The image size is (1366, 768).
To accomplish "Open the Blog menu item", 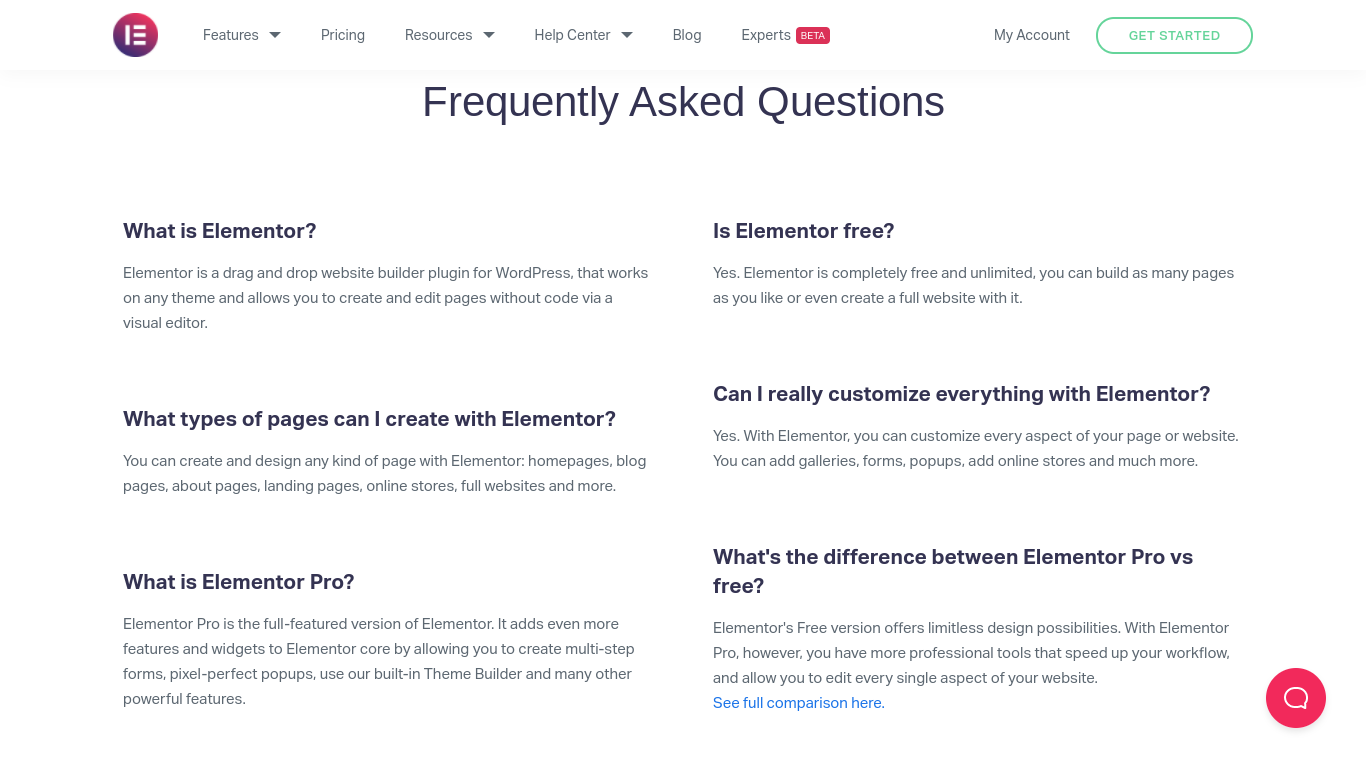I will (x=687, y=35).
